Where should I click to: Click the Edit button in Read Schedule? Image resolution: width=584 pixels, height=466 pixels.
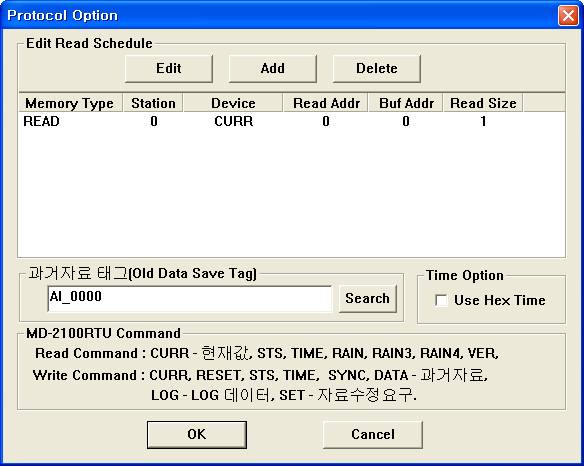point(169,69)
